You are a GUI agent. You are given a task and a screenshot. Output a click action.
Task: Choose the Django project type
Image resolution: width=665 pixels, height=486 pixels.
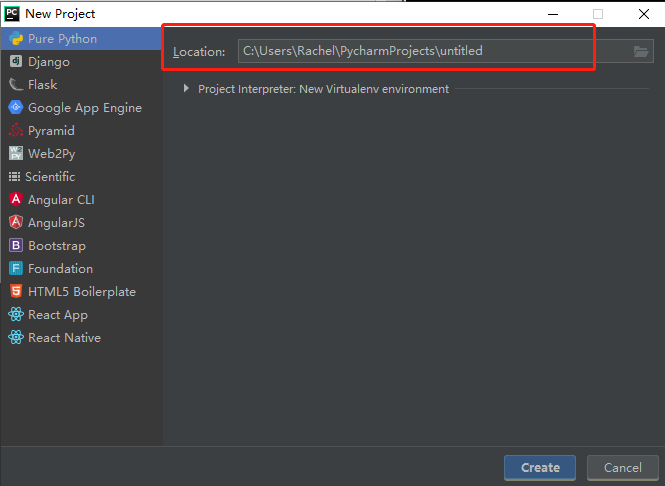[81, 61]
